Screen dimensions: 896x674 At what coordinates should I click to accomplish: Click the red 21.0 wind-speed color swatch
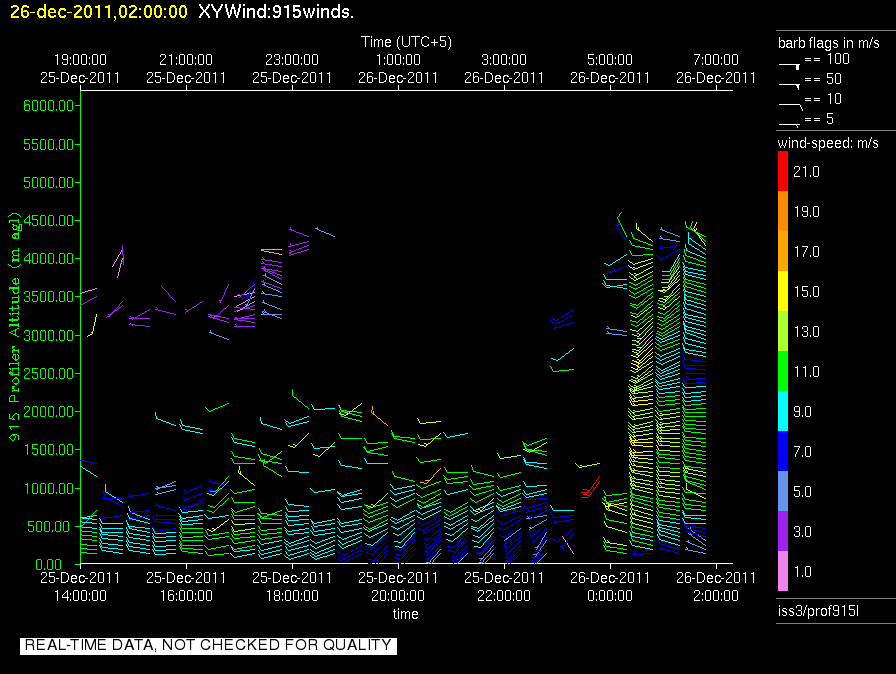click(x=783, y=171)
